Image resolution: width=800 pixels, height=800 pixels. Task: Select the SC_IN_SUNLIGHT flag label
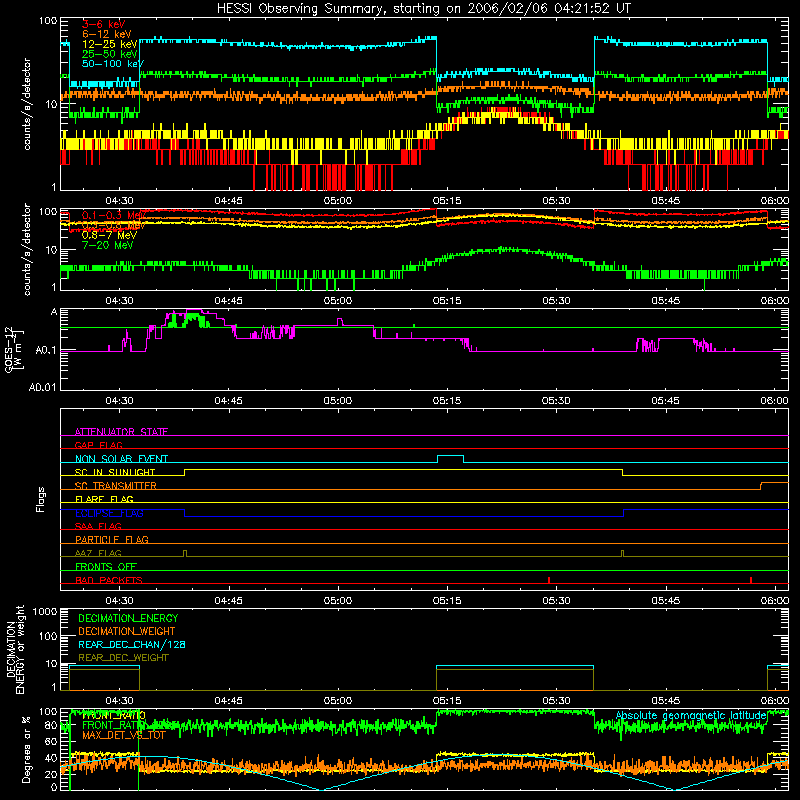115,472
